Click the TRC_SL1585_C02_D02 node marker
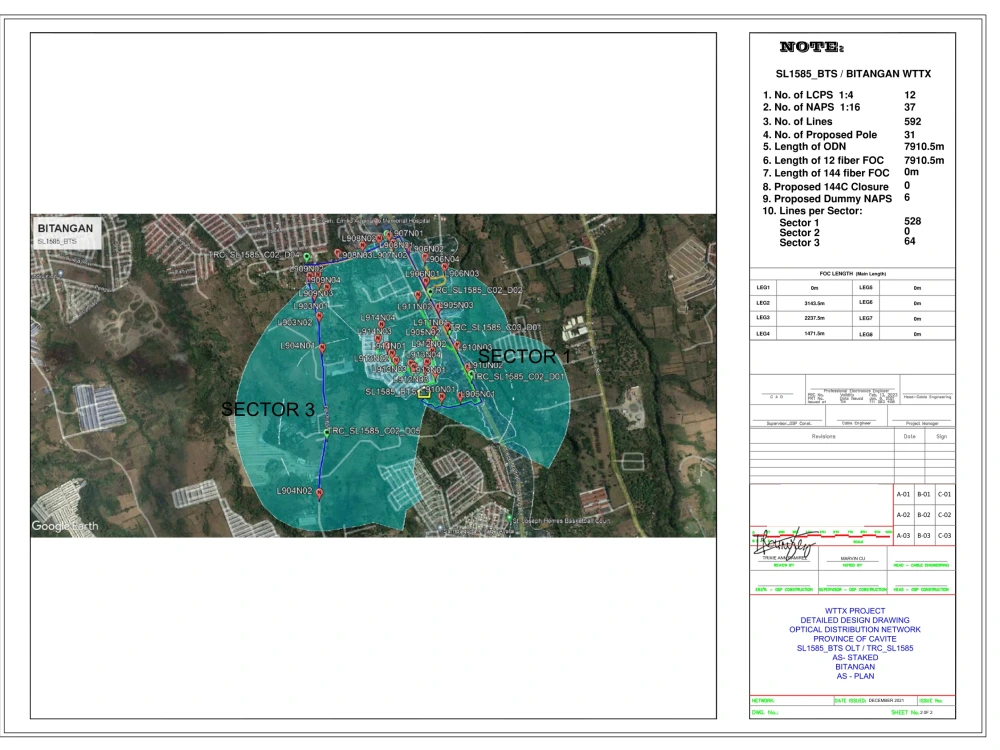Screen dimensions: 1000x750 click(x=430, y=291)
